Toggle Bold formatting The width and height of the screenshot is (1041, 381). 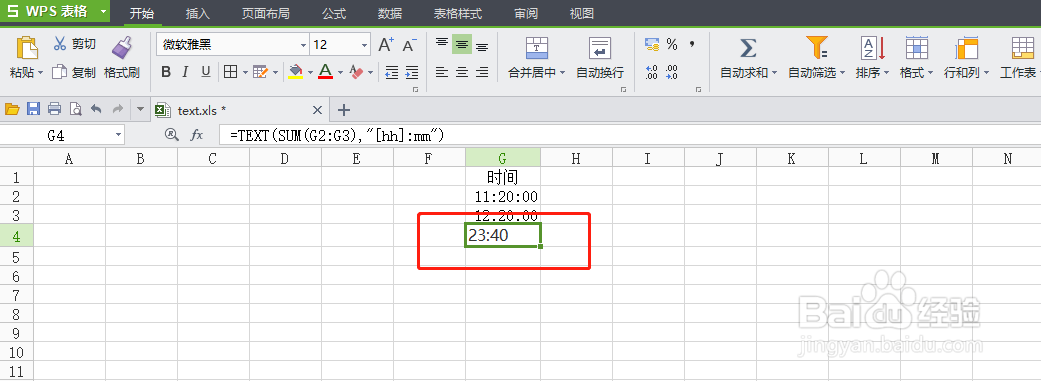(x=167, y=72)
